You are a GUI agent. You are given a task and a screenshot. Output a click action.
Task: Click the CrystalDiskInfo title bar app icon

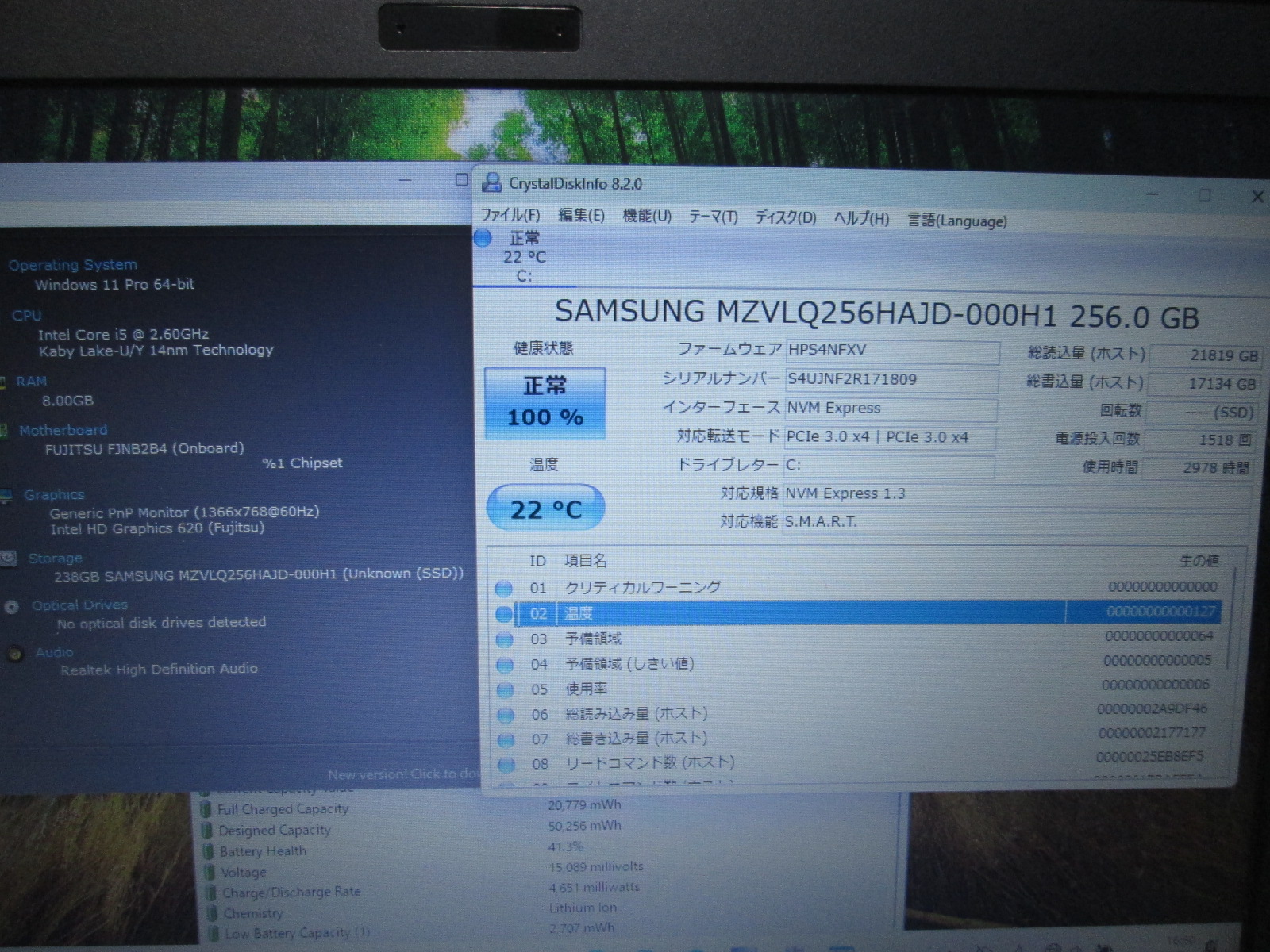click(492, 183)
